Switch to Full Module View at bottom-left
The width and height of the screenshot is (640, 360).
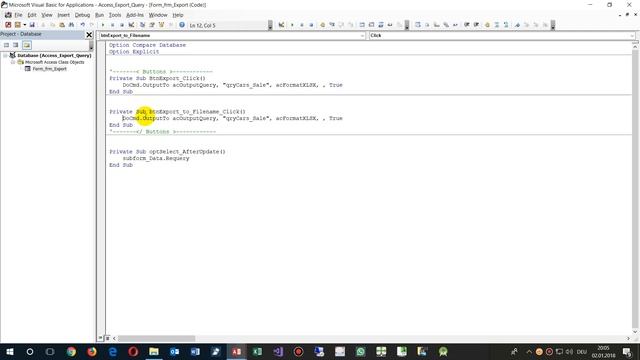[107, 338]
